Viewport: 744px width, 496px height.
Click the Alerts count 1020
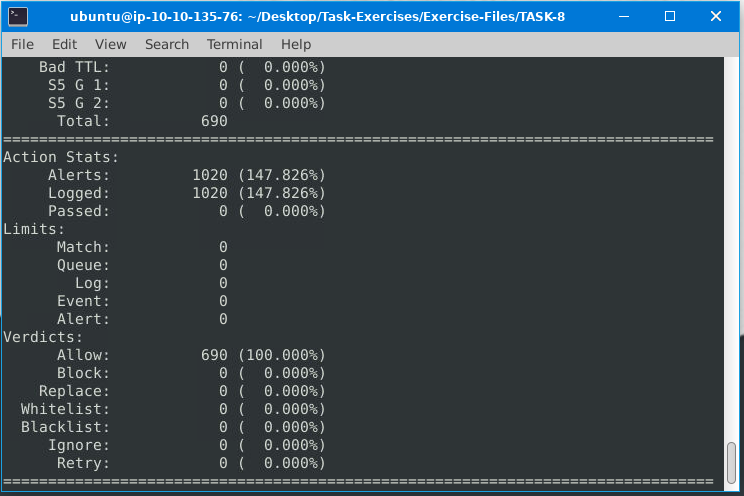coord(210,175)
